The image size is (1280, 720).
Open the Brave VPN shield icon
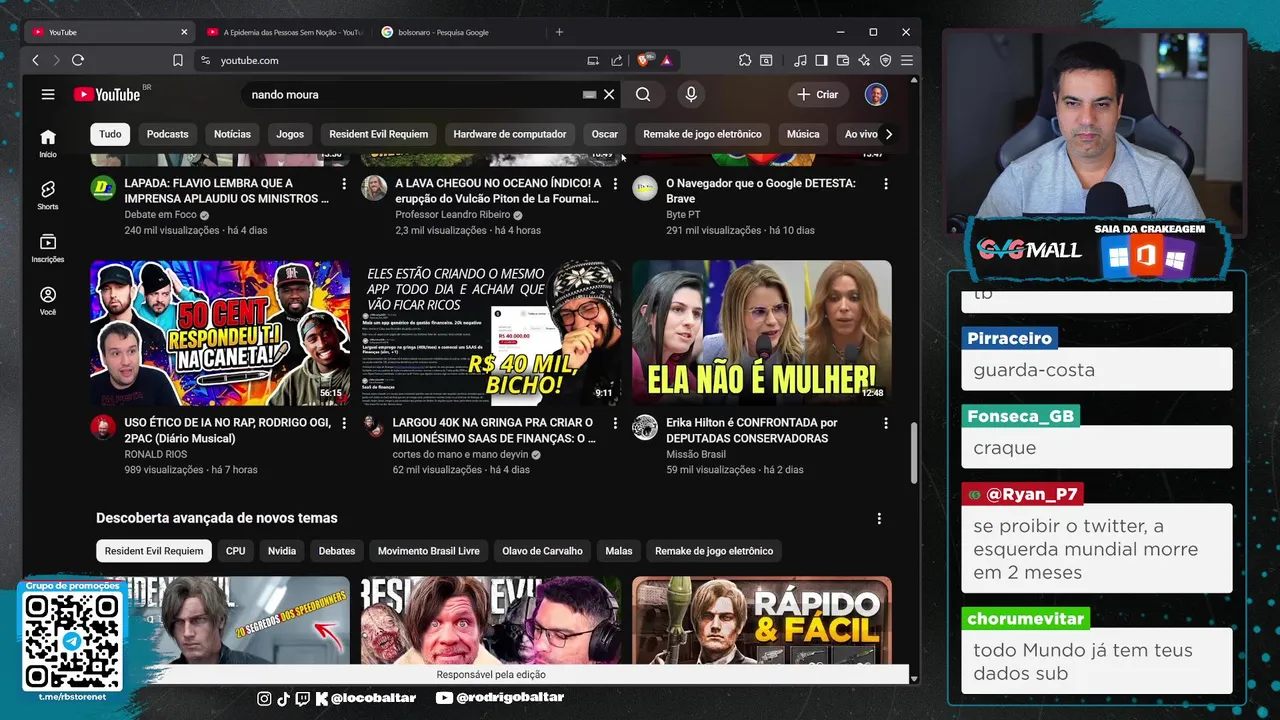885,60
